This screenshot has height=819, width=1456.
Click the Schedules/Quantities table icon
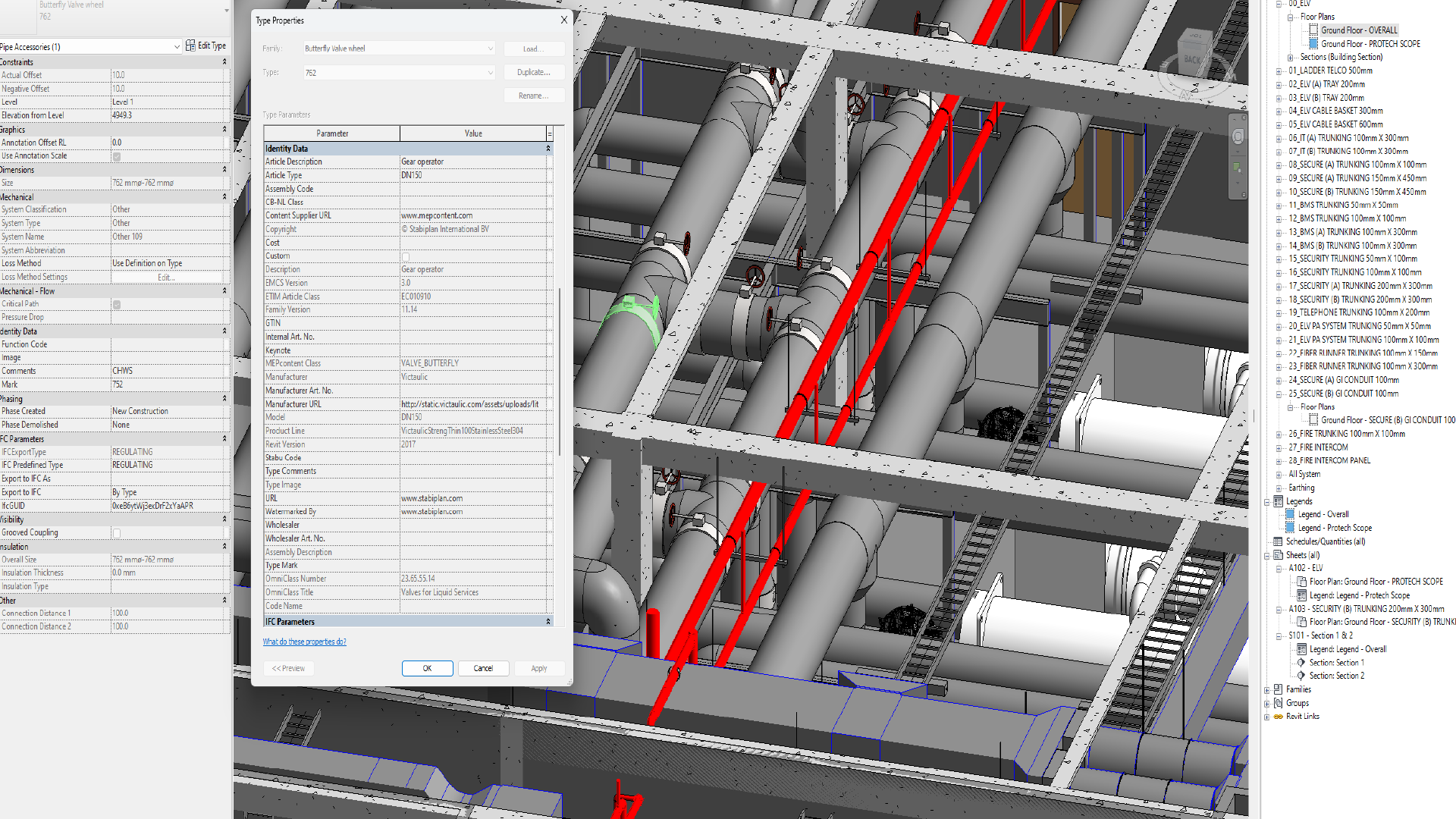click(1279, 541)
